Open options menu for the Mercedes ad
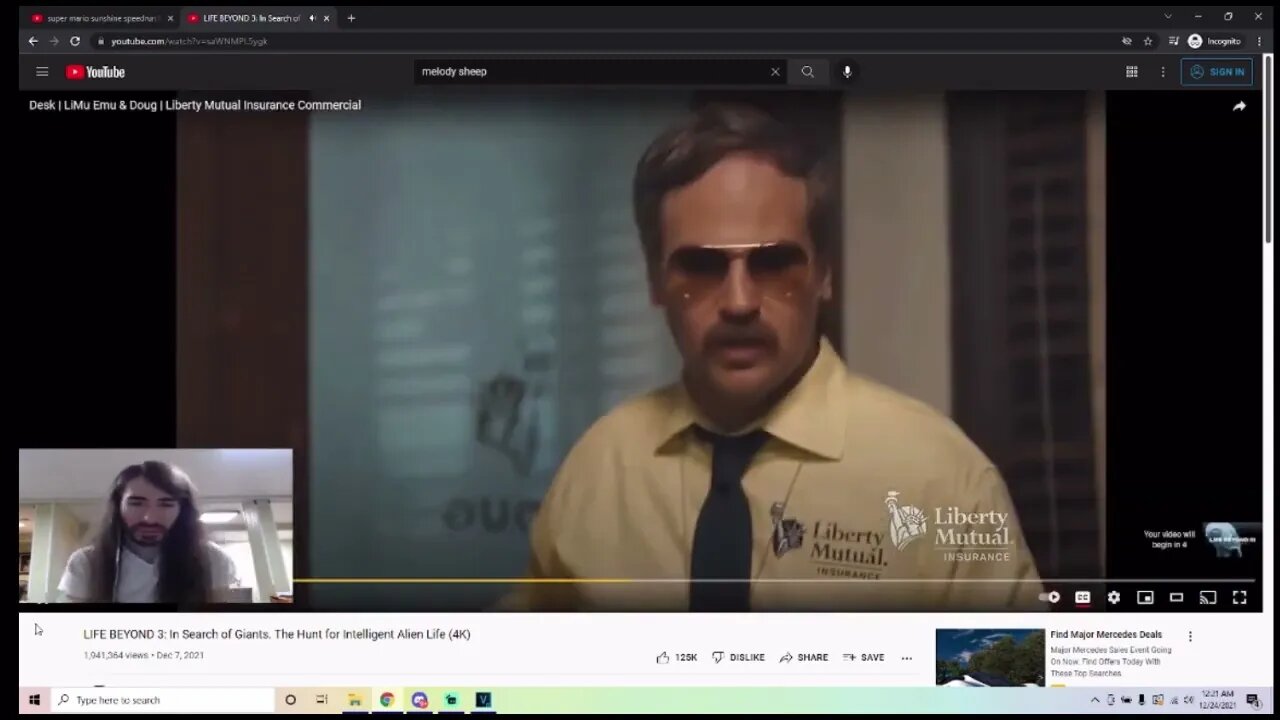The height and width of the screenshot is (720, 1280). click(x=1190, y=636)
